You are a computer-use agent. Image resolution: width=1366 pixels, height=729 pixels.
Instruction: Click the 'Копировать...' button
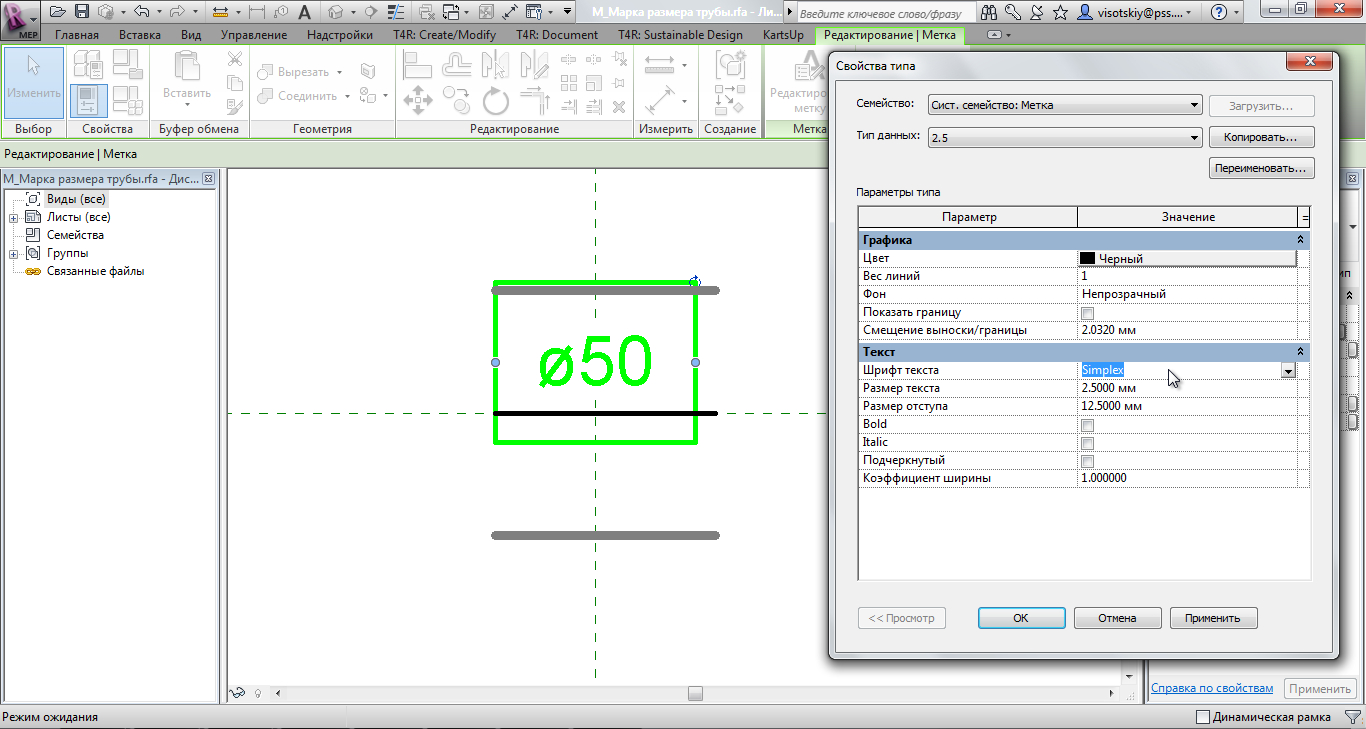coord(1261,137)
